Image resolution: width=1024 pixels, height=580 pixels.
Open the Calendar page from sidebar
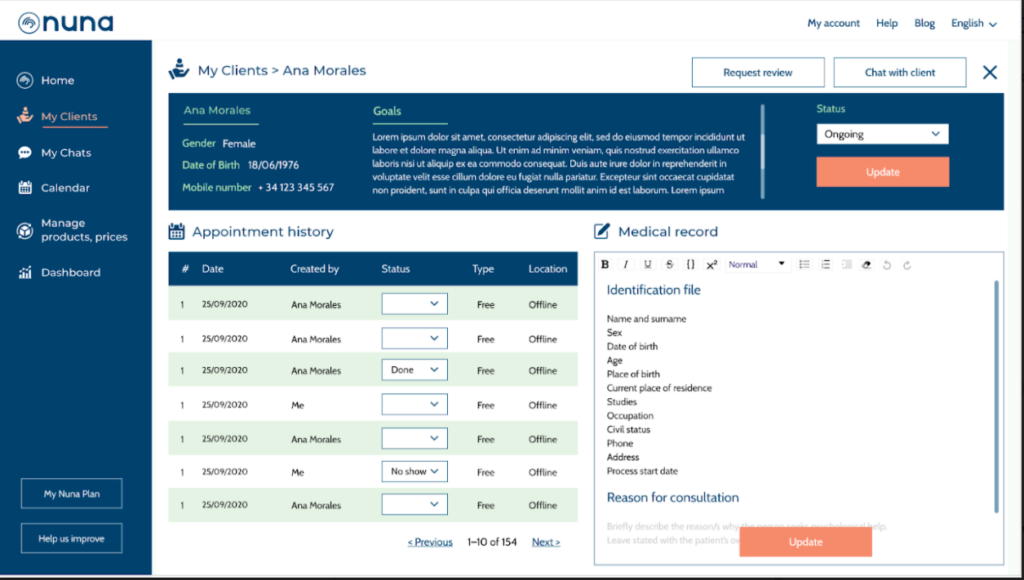[x=65, y=188]
